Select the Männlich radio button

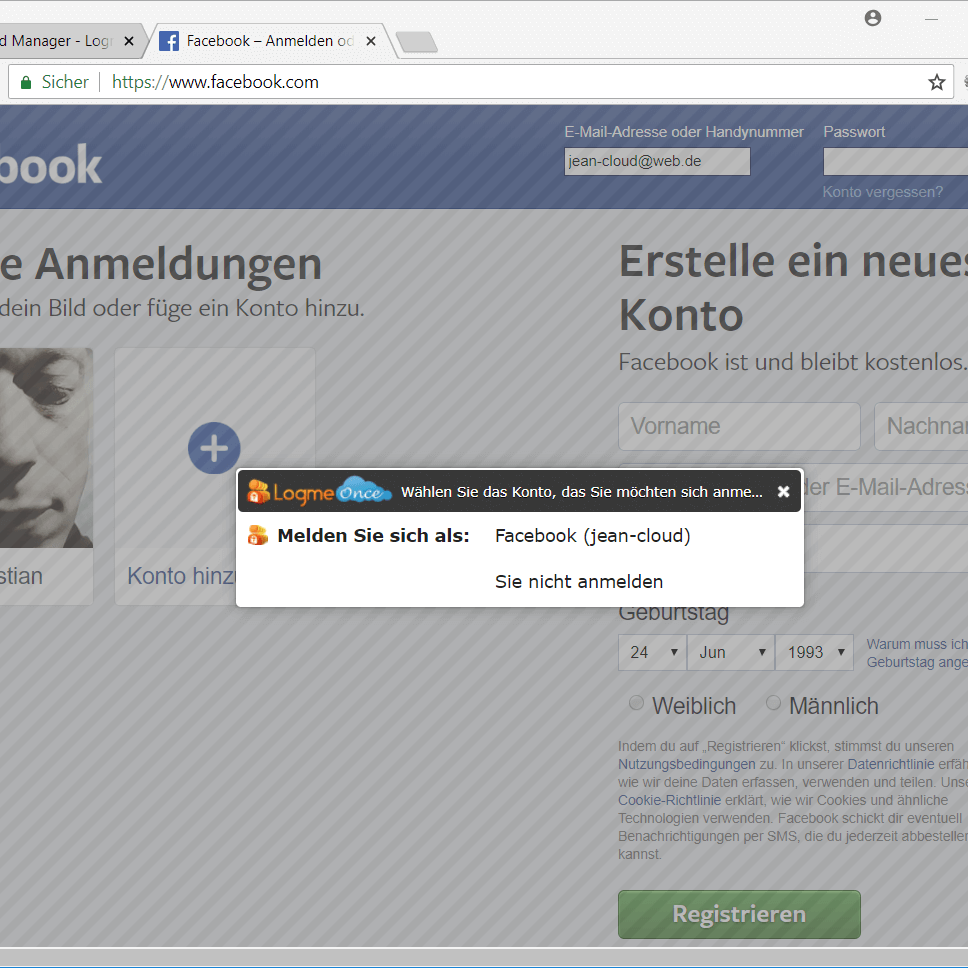(x=773, y=703)
